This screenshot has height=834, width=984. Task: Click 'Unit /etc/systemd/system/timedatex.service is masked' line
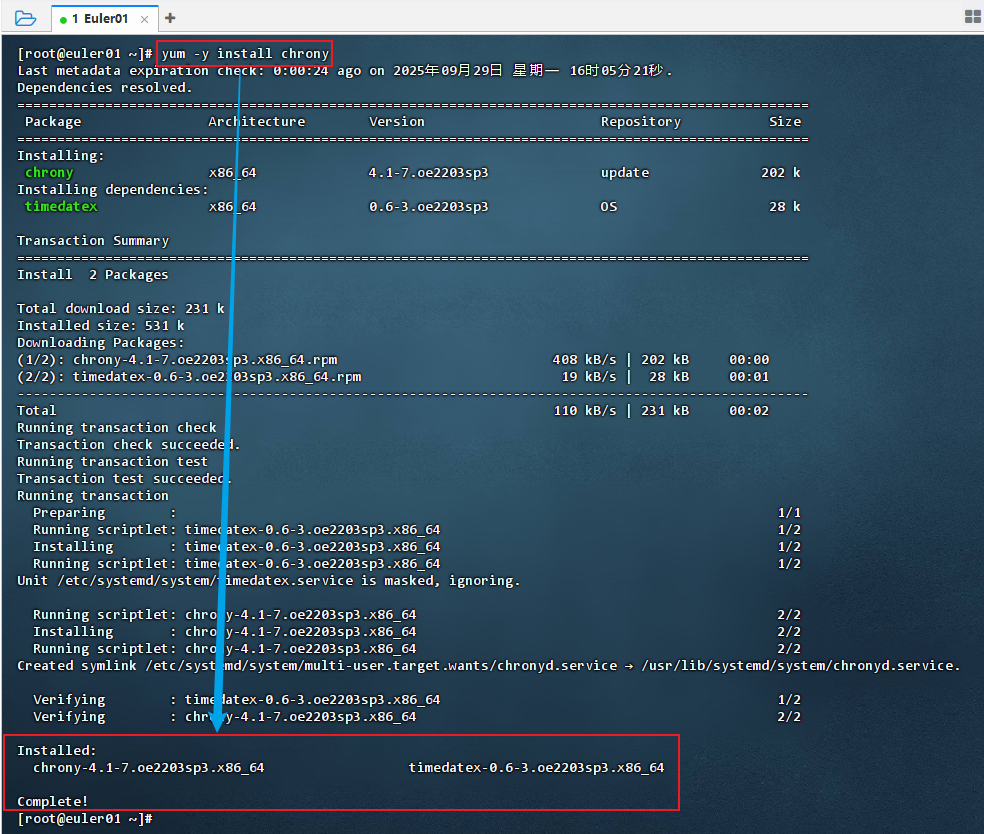coord(269,581)
